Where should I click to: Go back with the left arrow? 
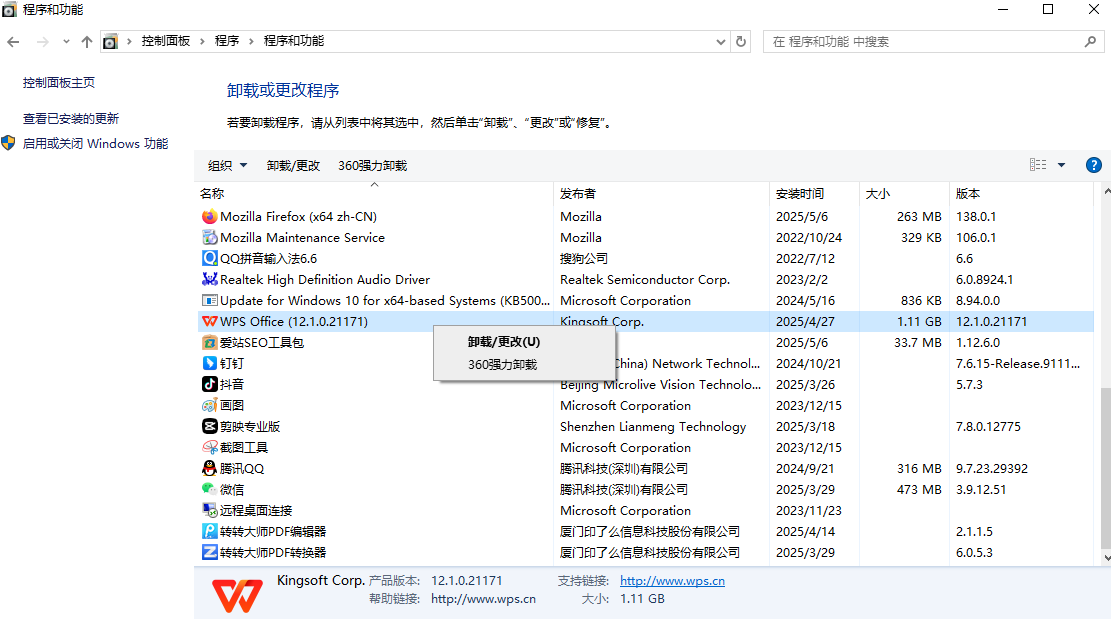coord(13,42)
